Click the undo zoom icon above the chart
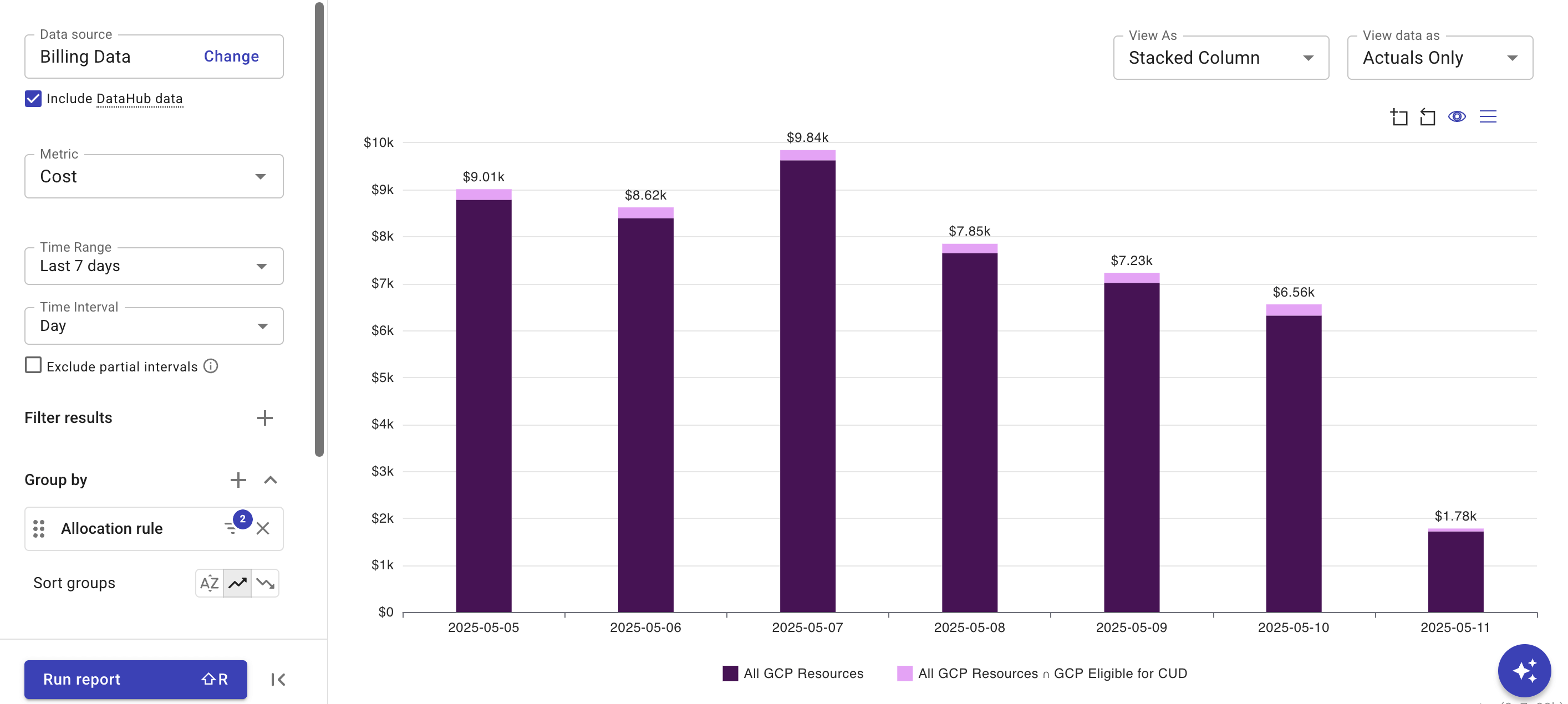The height and width of the screenshot is (704, 1568). [x=1428, y=116]
